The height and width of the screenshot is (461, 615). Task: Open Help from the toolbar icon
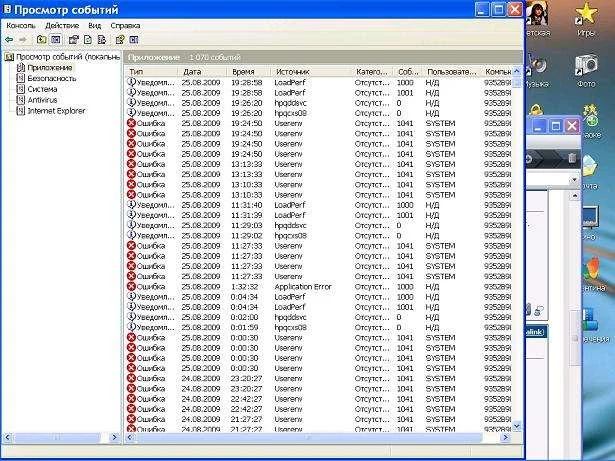coord(120,40)
